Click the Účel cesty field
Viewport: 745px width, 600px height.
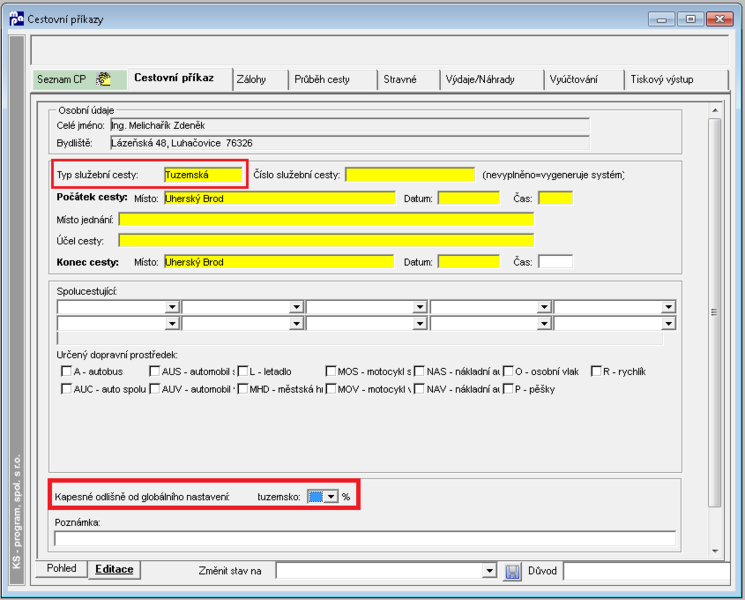[326, 240]
